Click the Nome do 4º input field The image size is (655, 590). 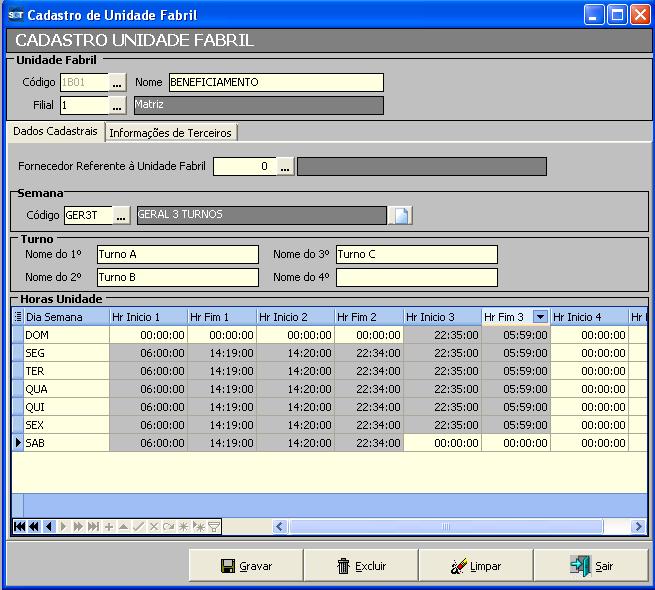[x=416, y=277]
